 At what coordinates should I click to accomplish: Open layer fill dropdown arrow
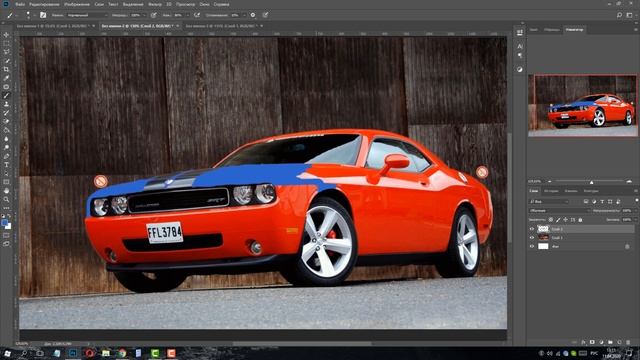[x=635, y=220]
